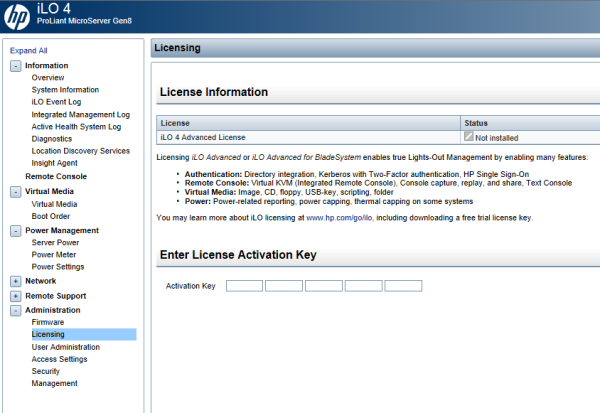Open Integrated Management Log
Image resolution: width=600 pixels, height=413 pixels.
tap(81, 114)
